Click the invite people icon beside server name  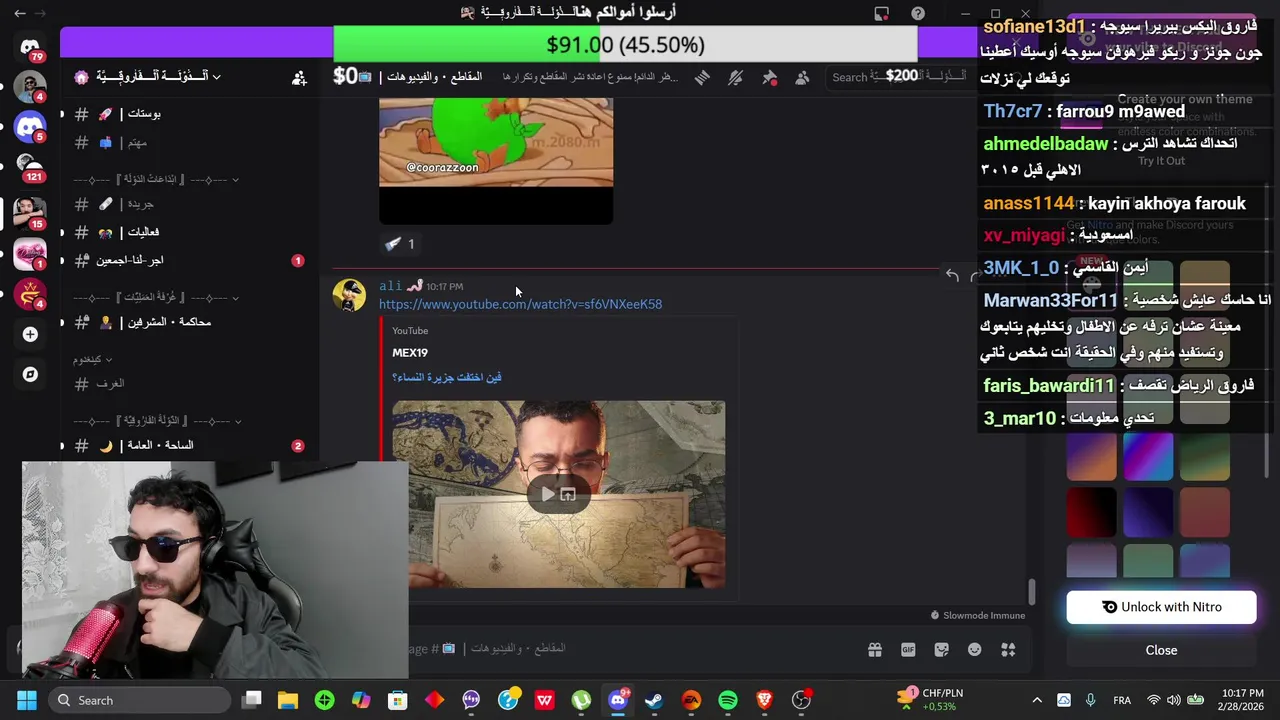pos(299,77)
